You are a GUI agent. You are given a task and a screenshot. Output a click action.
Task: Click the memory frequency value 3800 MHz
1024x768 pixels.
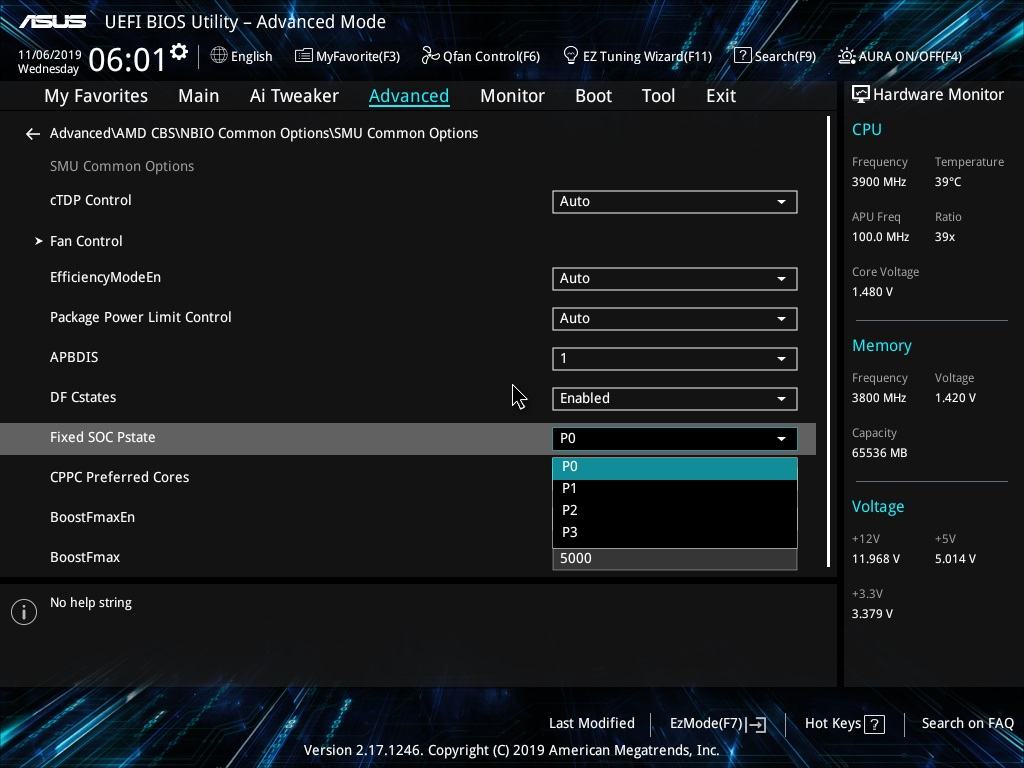click(878, 398)
